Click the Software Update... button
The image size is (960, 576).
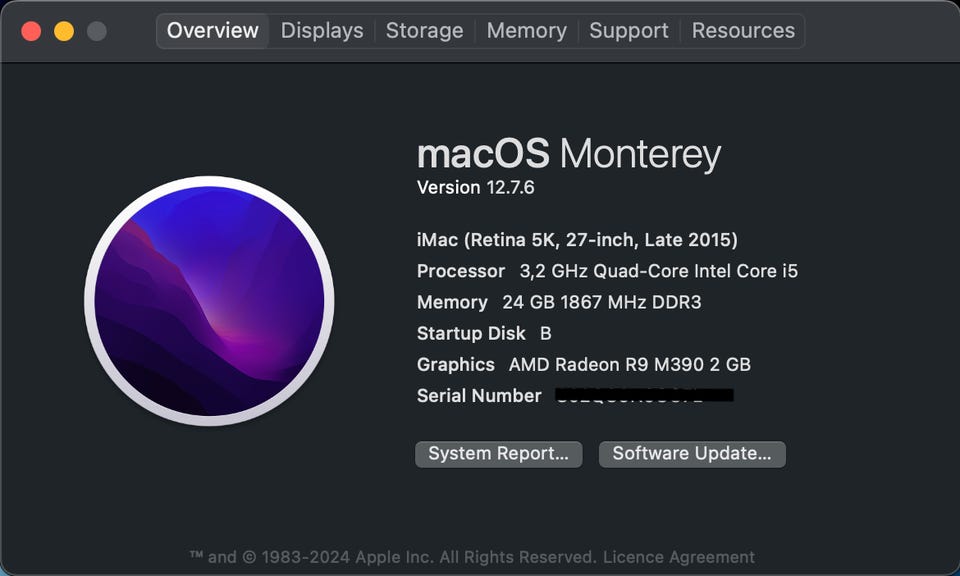point(692,454)
